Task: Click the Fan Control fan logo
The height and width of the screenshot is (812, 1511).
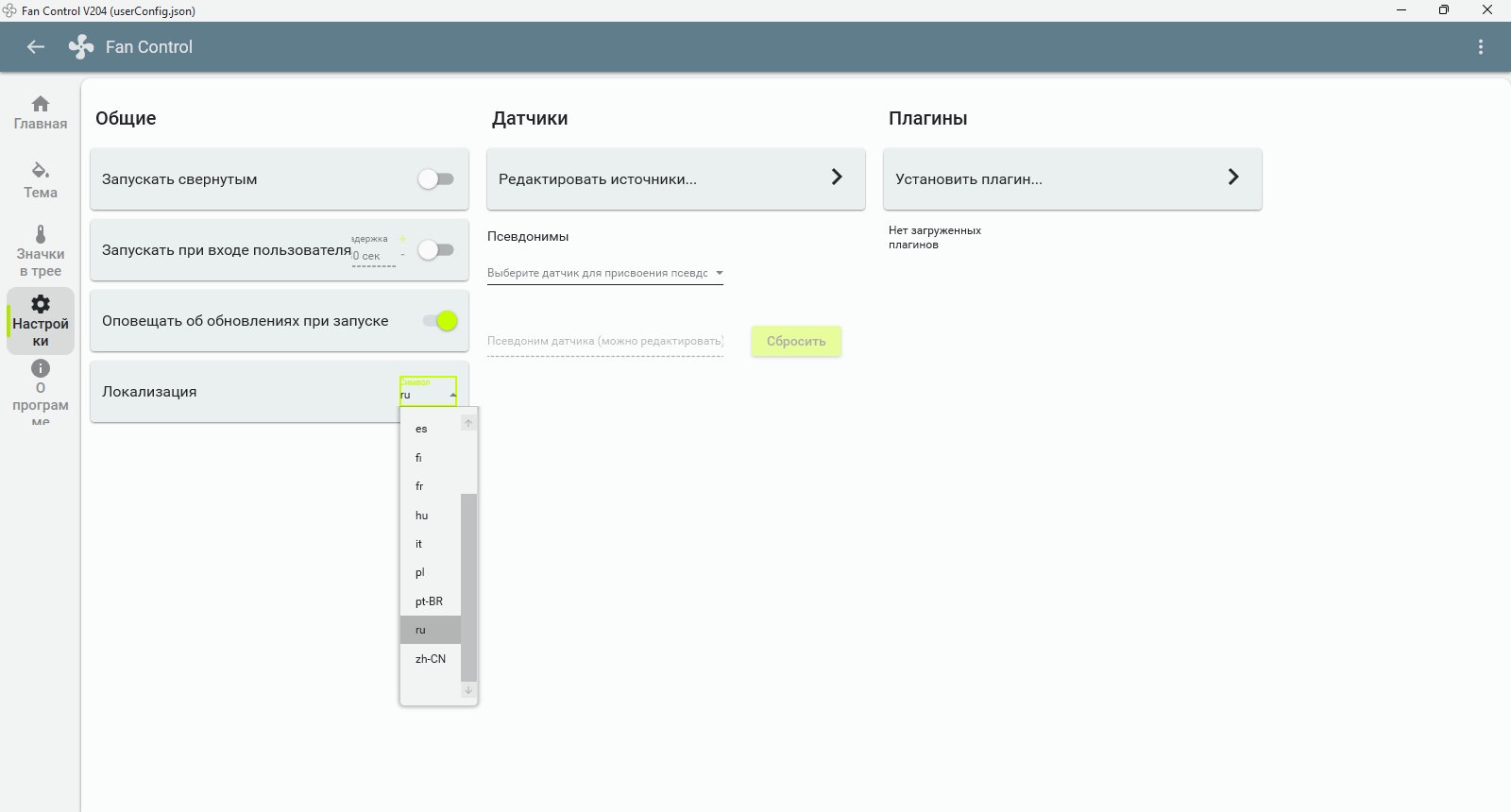Action: tap(81, 47)
